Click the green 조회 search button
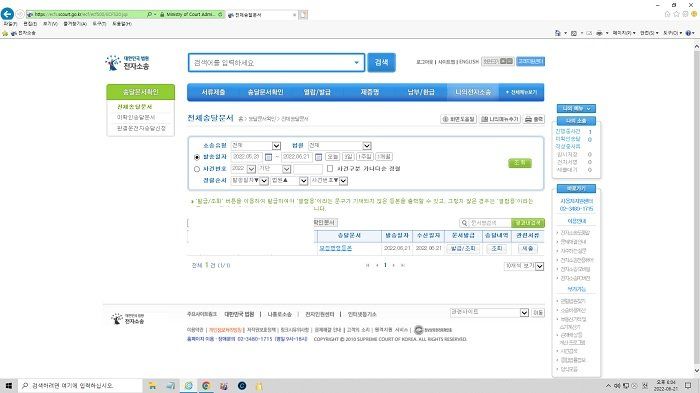Image resolution: width=700 pixels, height=393 pixels. click(x=520, y=163)
